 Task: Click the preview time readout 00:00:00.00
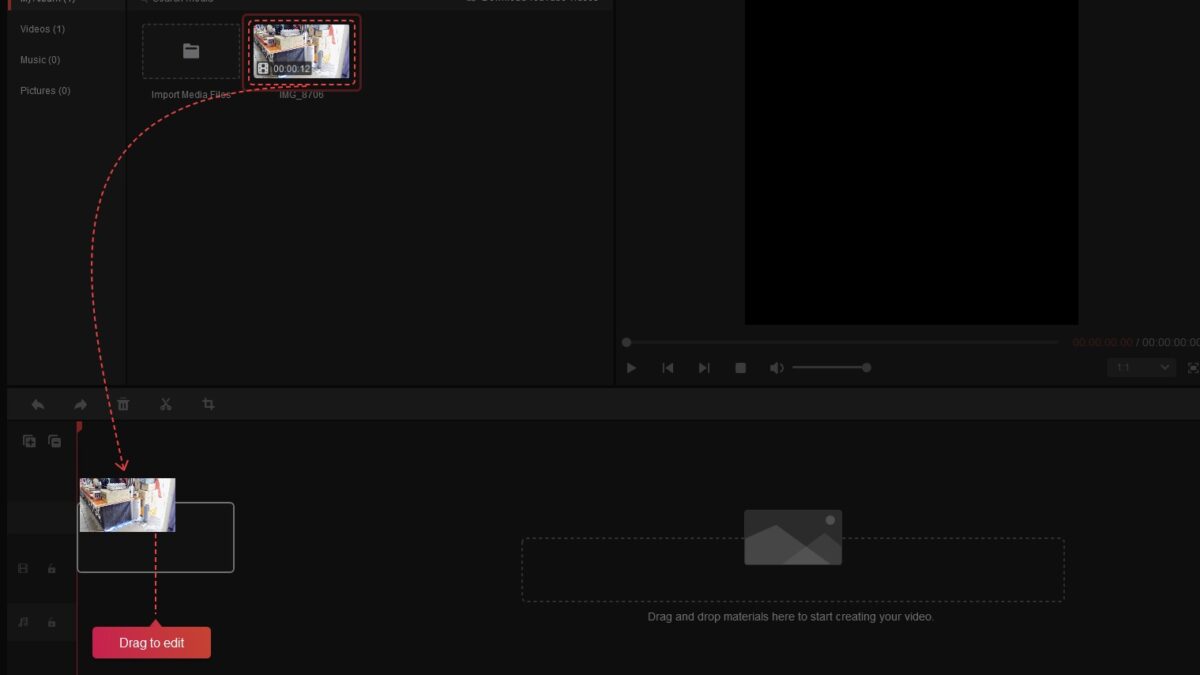point(1103,342)
